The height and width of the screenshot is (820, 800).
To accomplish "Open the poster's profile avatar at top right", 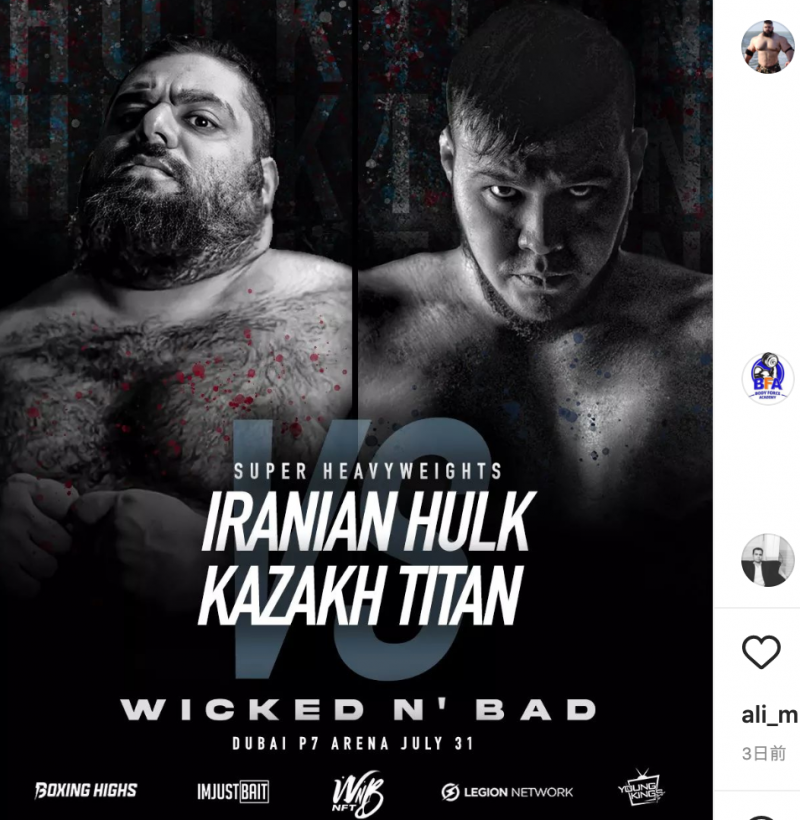I will tap(768, 47).
